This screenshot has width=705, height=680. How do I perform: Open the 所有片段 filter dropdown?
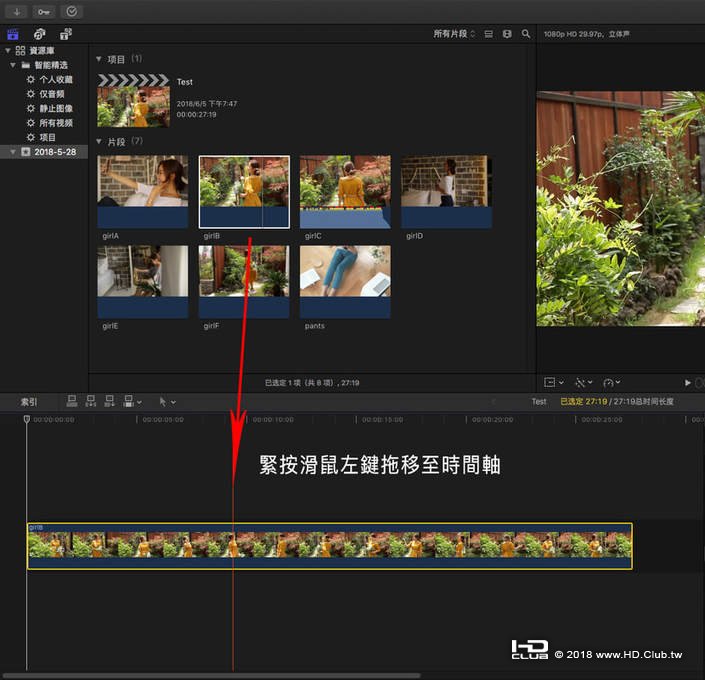tap(454, 34)
